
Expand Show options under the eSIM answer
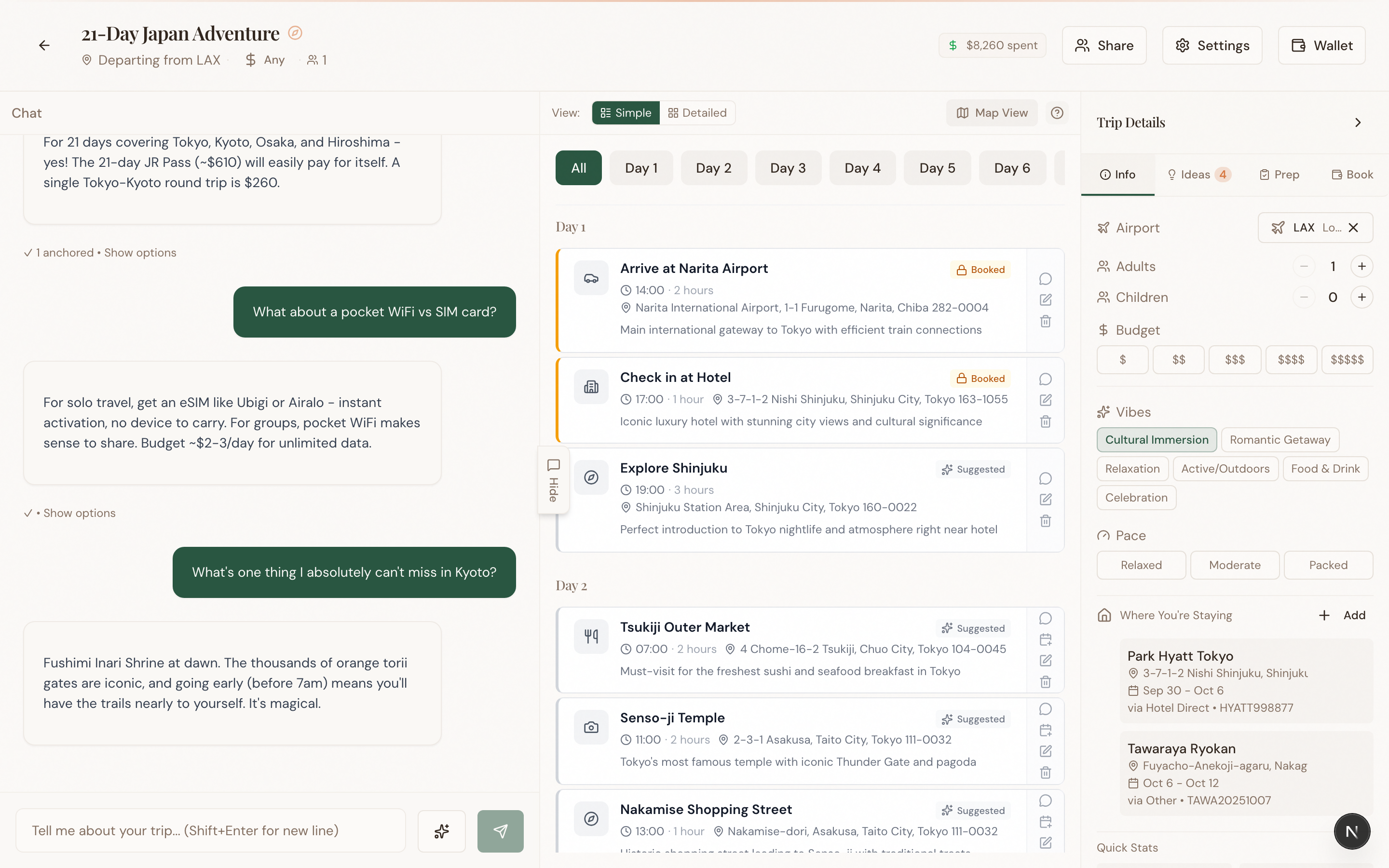(x=79, y=513)
